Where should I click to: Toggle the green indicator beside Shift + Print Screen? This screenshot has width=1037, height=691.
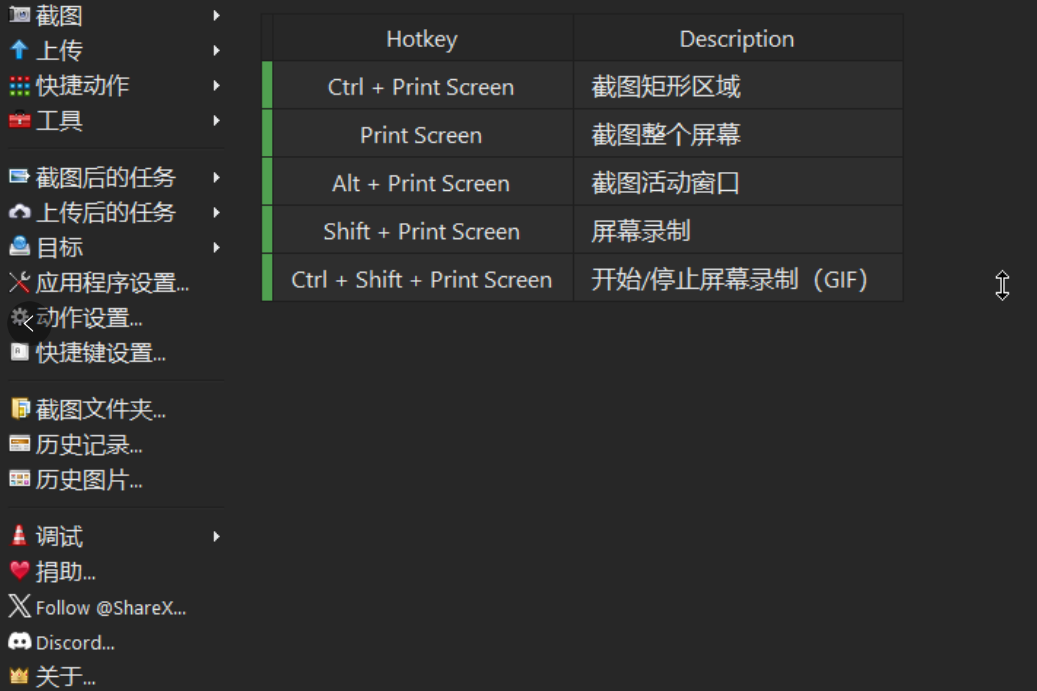tap(265, 231)
